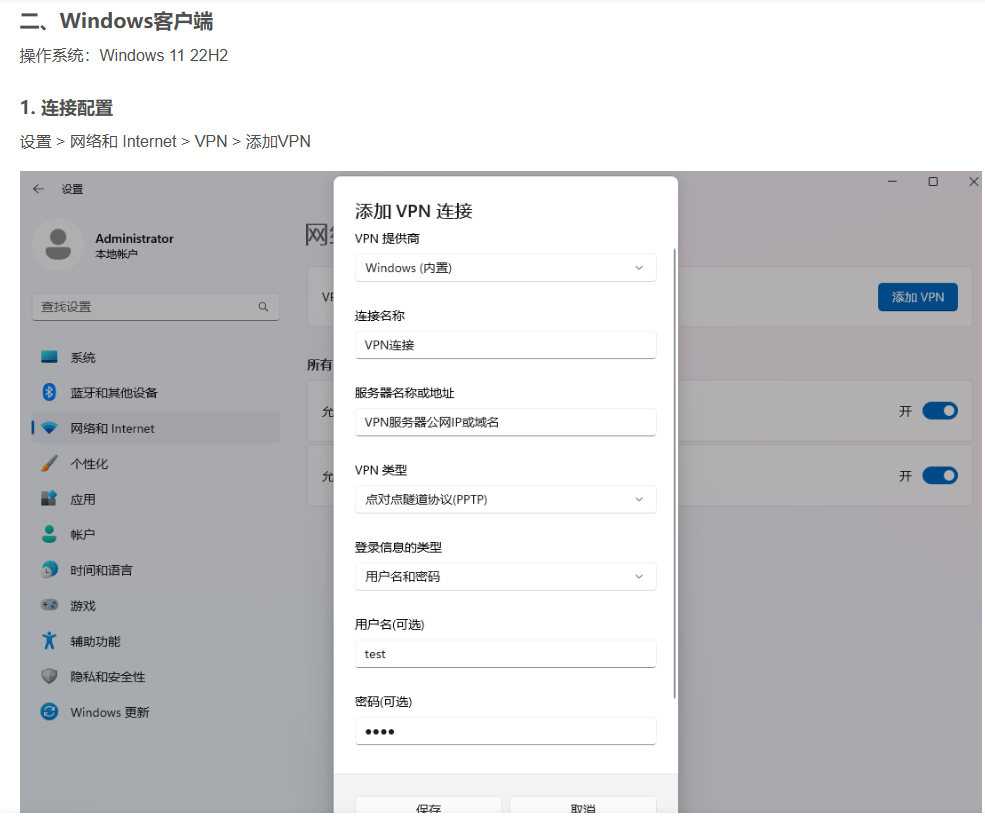Viewport: 985px width, 820px height.
Task: Select 游戏 in the sidebar
Action: (x=83, y=606)
